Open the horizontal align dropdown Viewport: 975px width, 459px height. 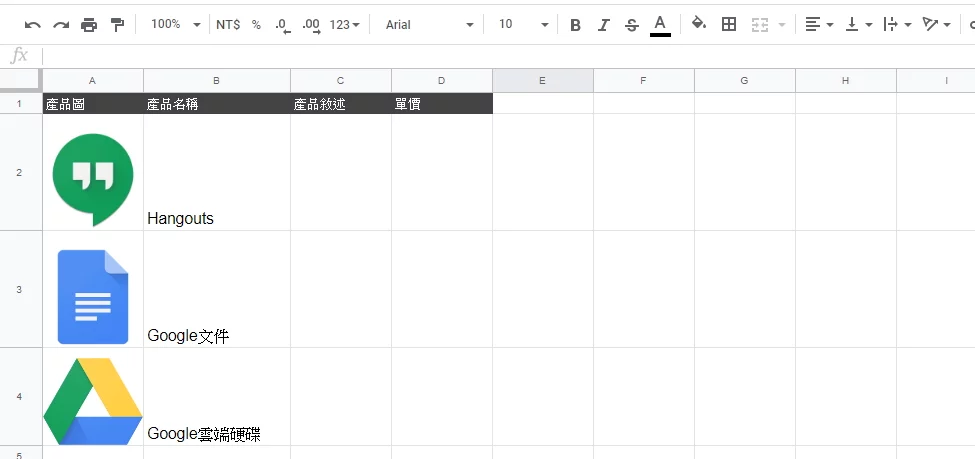(819, 25)
